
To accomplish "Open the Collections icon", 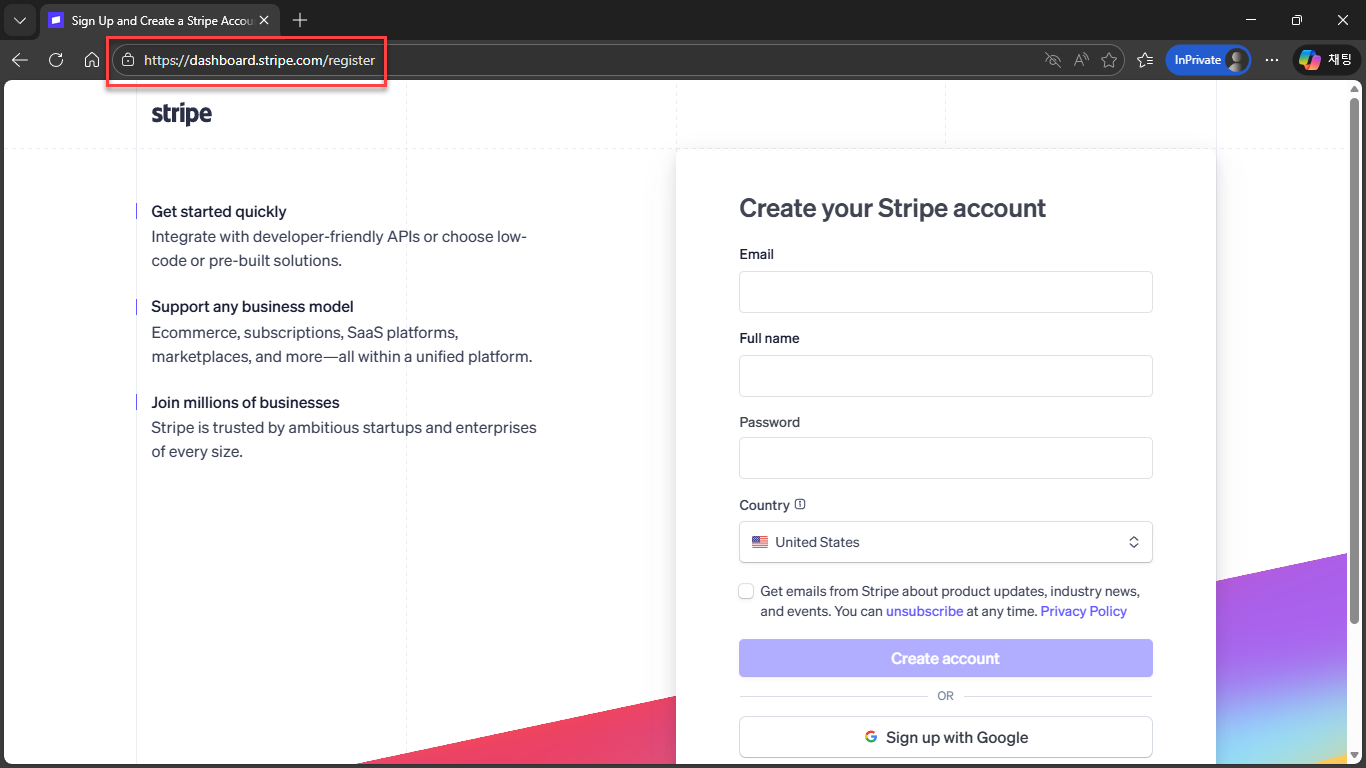I will 1145,59.
